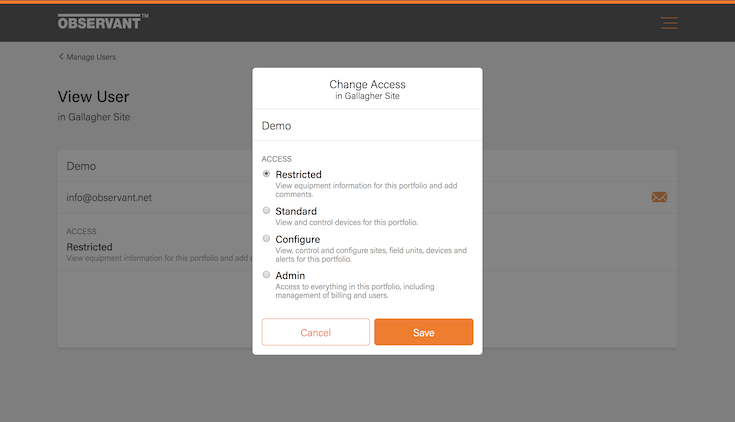Image resolution: width=735 pixels, height=422 pixels.
Task: Click the orange envelope email icon
Action: pyautogui.click(x=659, y=197)
